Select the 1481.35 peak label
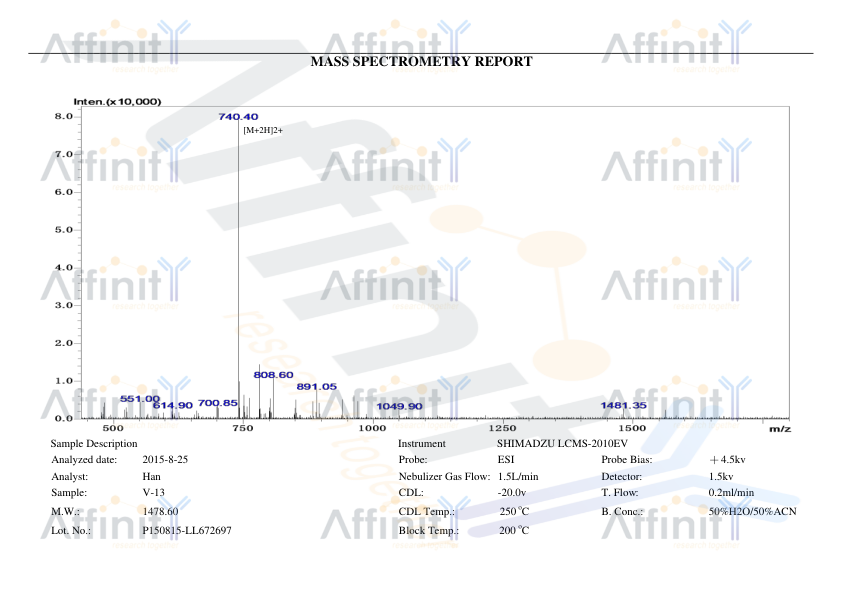The width and height of the screenshot is (842, 596). click(x=623, y=405)
